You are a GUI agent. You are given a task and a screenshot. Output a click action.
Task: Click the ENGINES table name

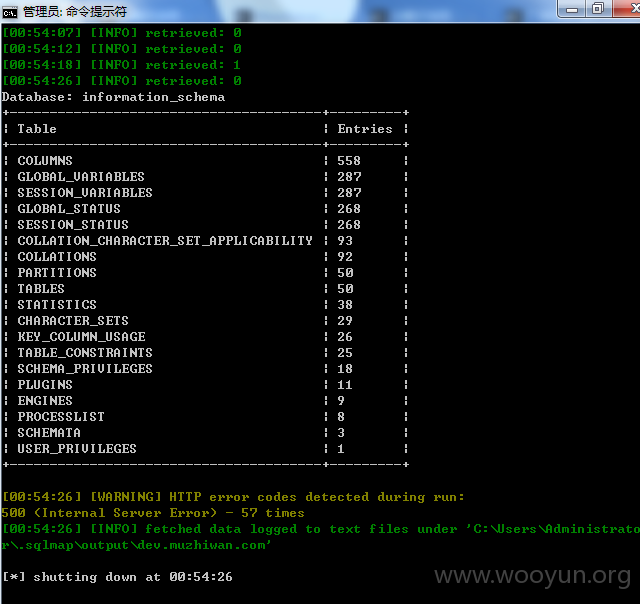tap(45, 401)
